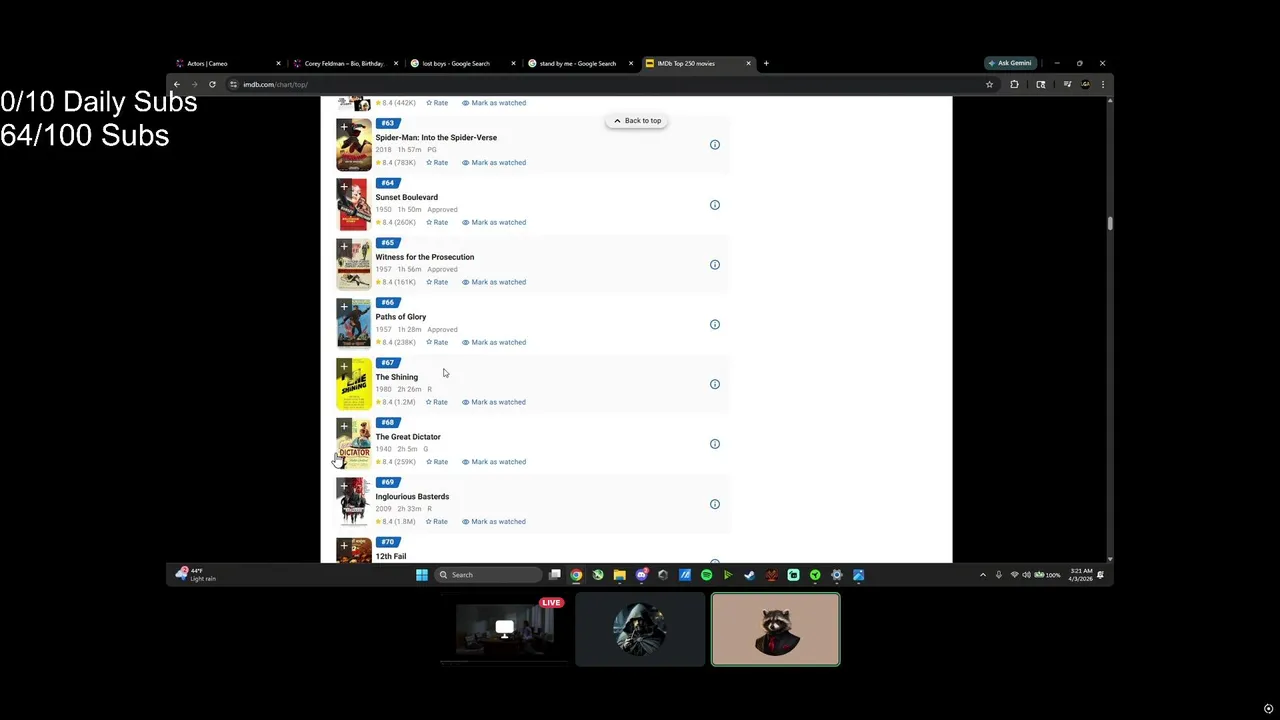Click the Windows taskbar Search box
Viewport: 1280px width, 720px height.
click(488, 575)
